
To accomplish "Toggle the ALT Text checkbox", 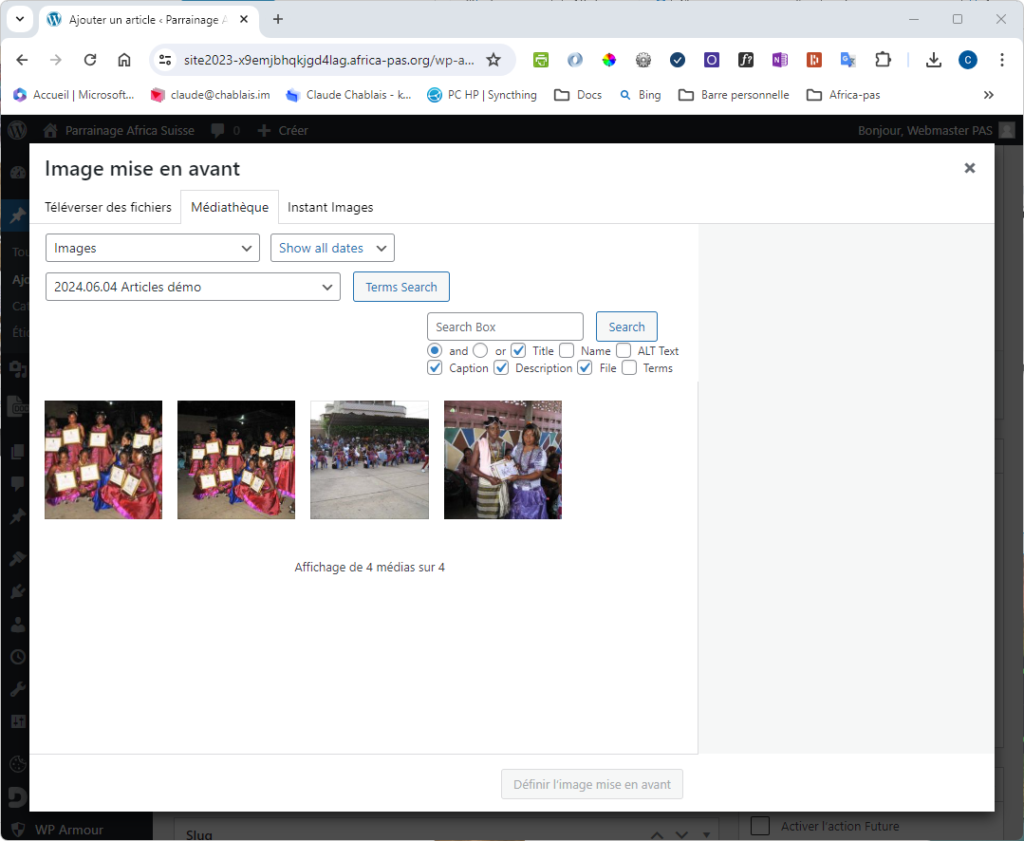I will 623,351.
